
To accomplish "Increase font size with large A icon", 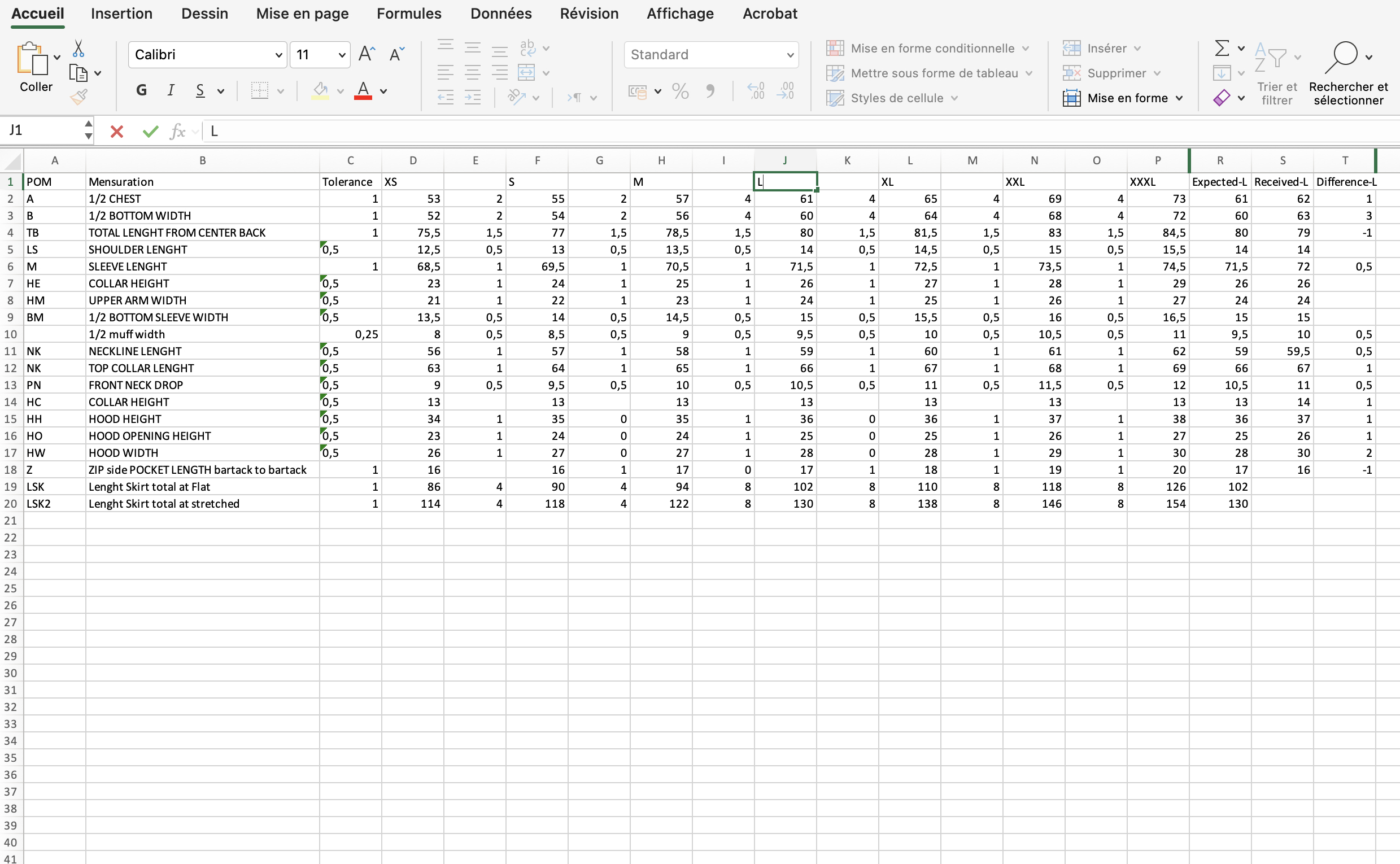I will coord(367,54).
